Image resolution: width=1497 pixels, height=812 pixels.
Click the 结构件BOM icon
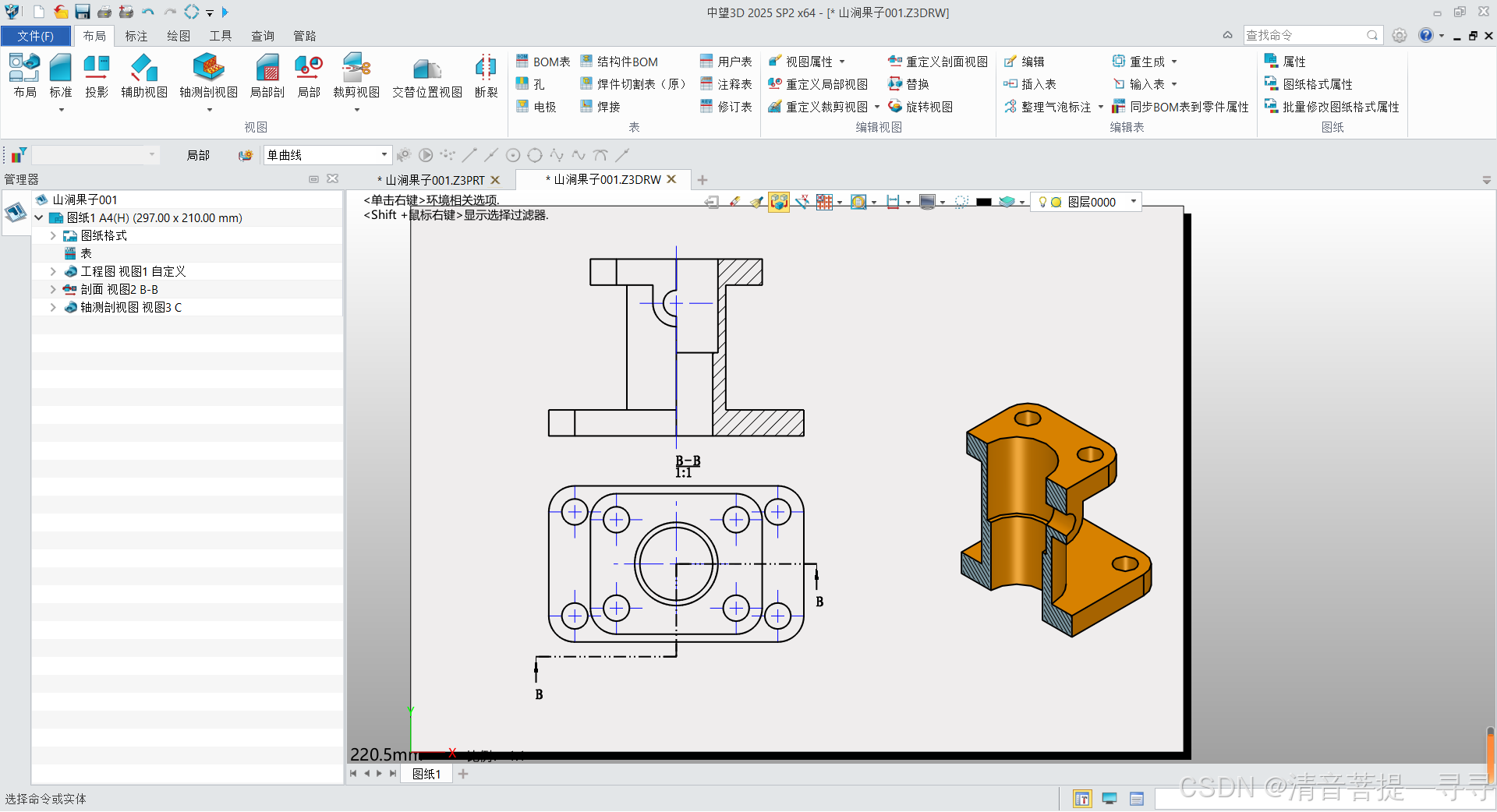587,61
